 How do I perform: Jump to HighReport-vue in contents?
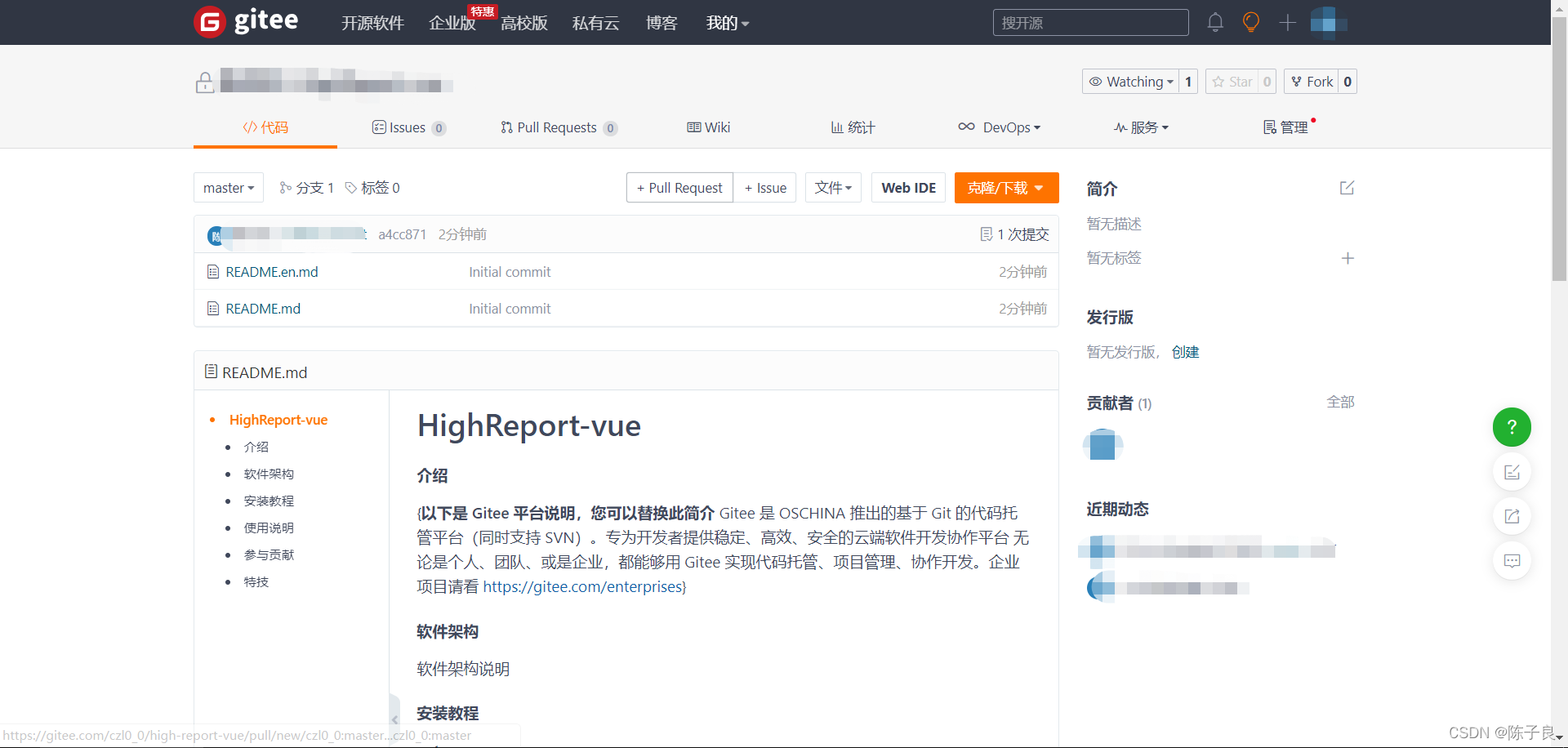click(278, 420)
